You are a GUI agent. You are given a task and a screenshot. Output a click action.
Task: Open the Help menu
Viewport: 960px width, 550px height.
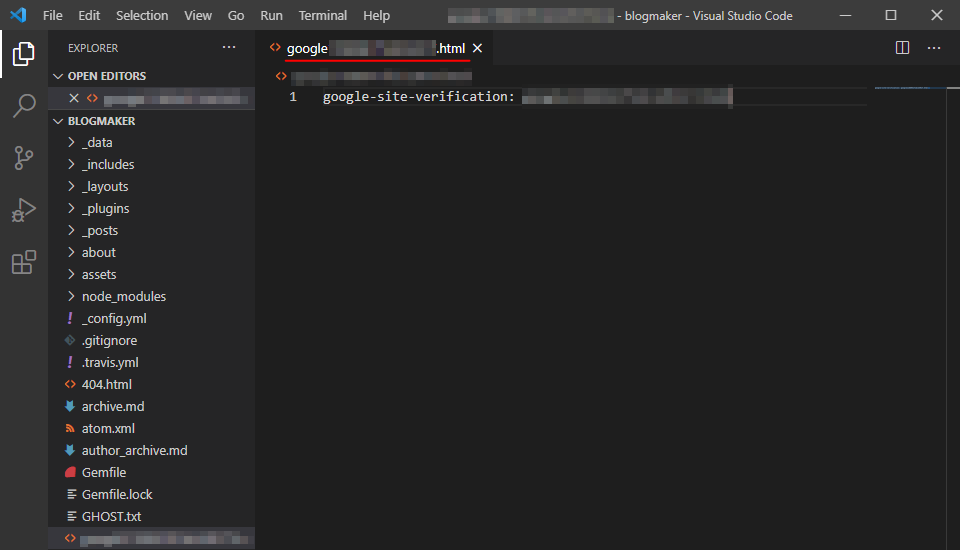pyautogui.click(x=376, y=15)
